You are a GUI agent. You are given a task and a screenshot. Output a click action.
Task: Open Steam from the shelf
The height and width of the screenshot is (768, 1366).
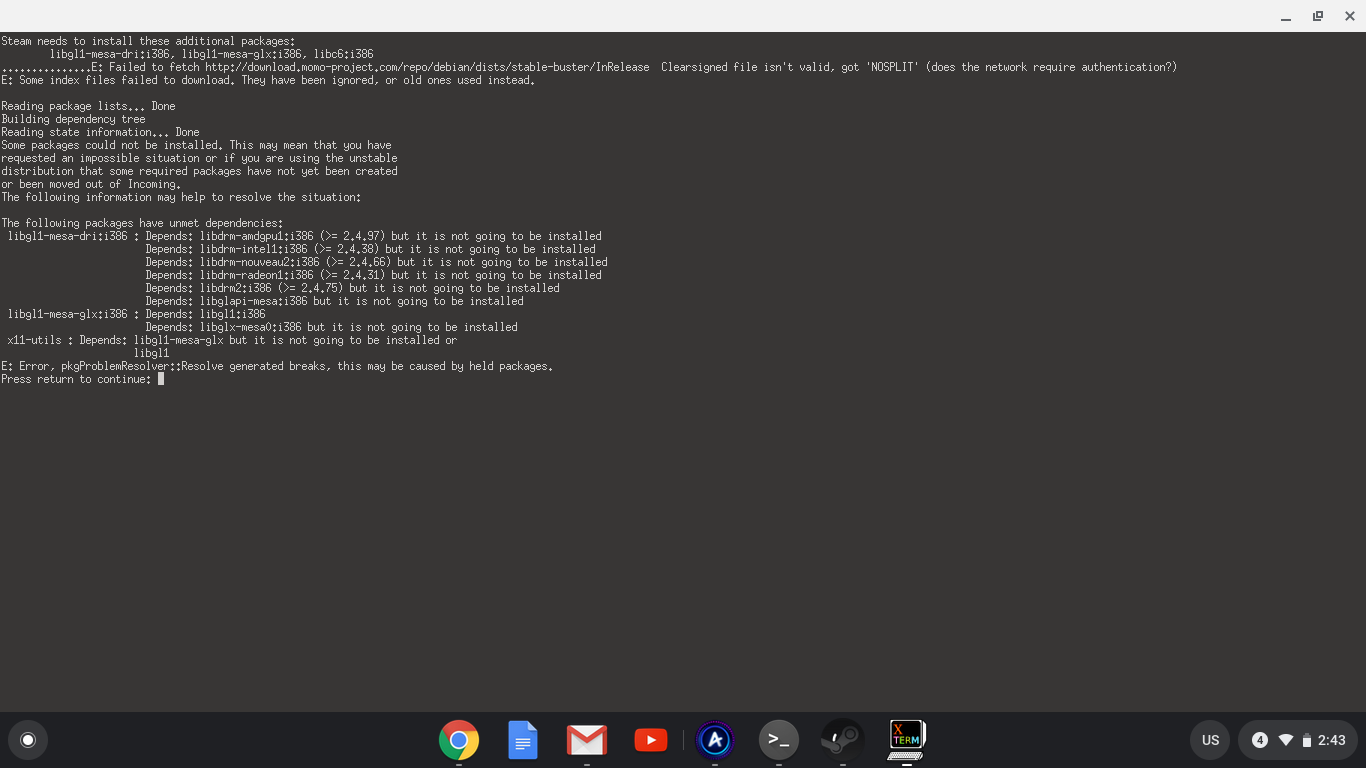click(x=843, y=740)
